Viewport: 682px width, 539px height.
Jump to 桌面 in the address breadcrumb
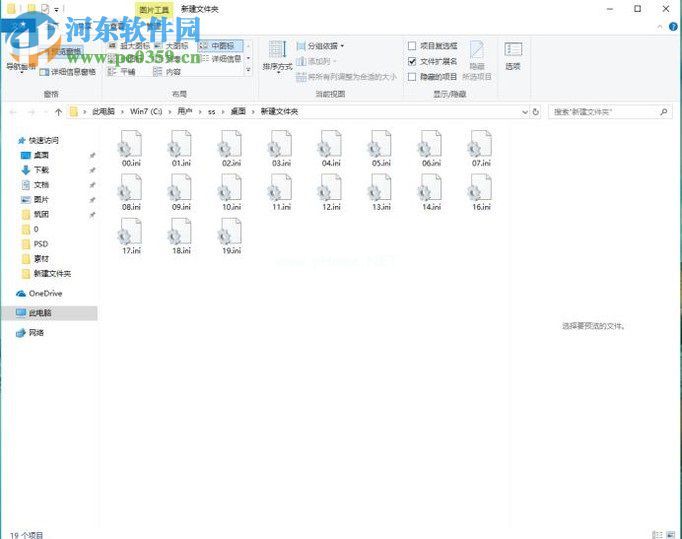(x=238, y=112)
